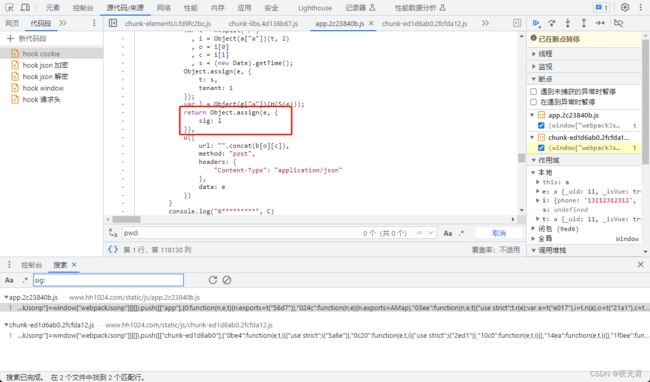Create a new snippet (新代码段)
This screenshot has height=382, width=650.
[x=27, y=39]
